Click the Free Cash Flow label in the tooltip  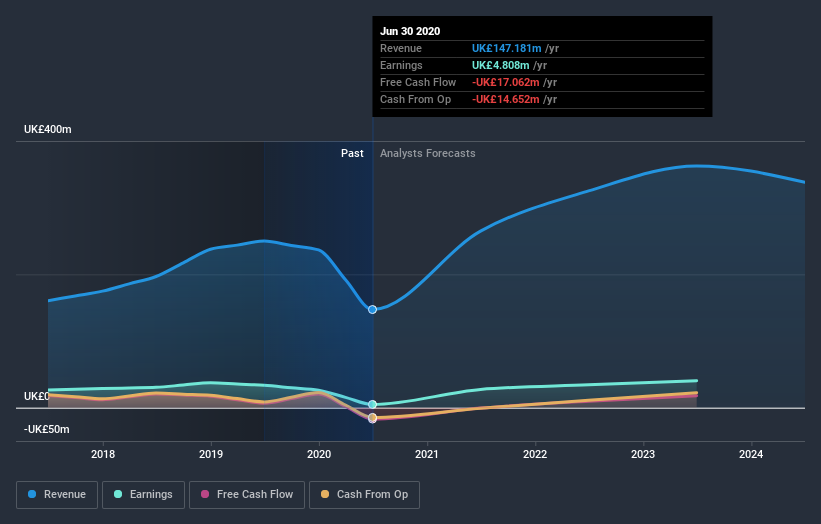418,82
